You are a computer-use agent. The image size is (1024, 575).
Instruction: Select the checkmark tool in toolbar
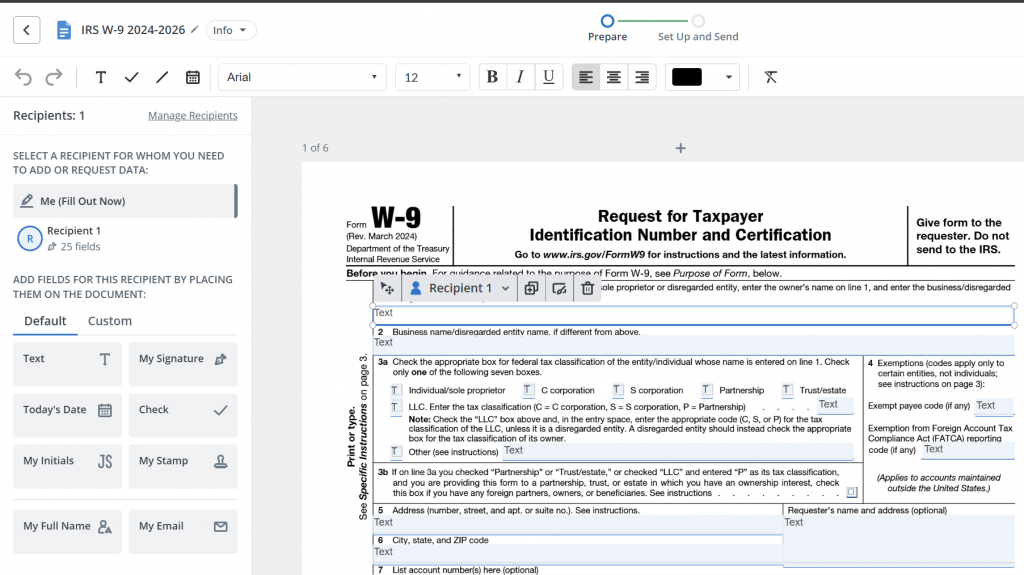(131, 77)
